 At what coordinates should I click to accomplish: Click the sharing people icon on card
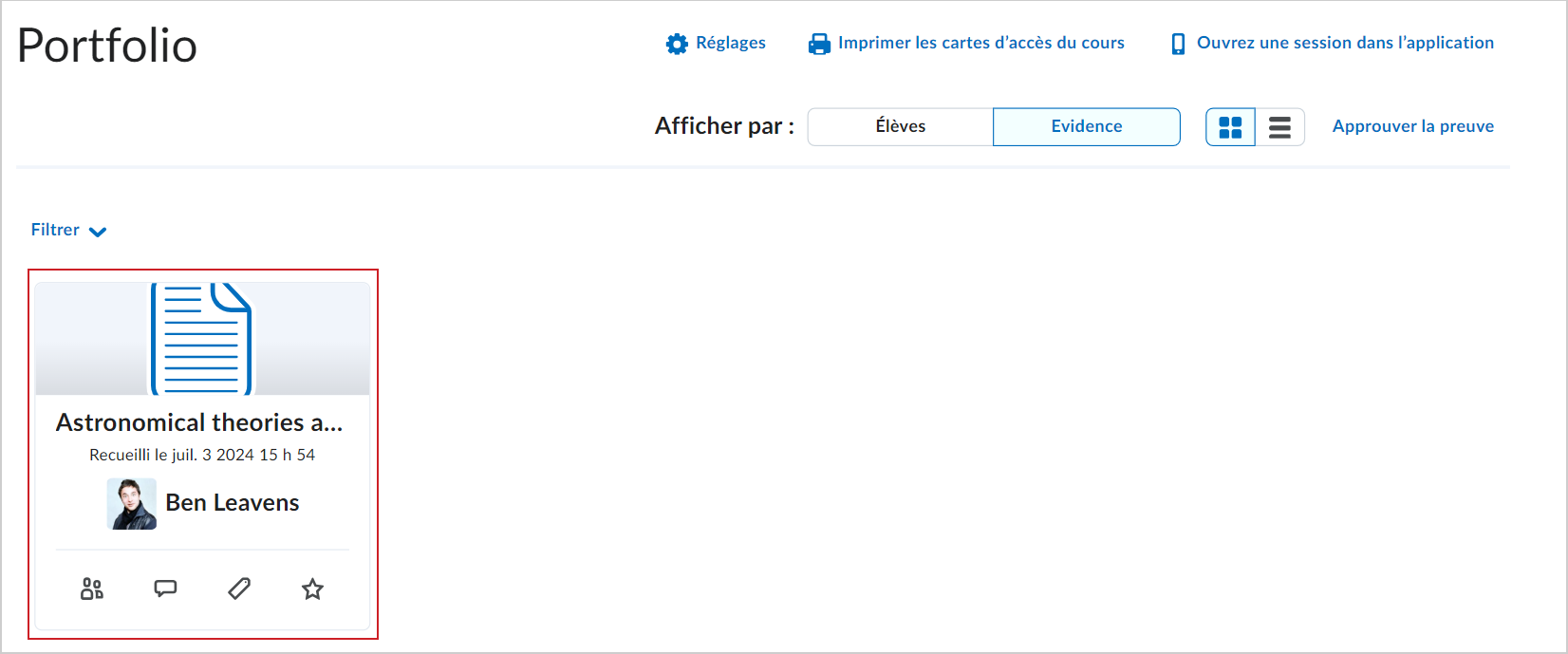pos(92,589)
